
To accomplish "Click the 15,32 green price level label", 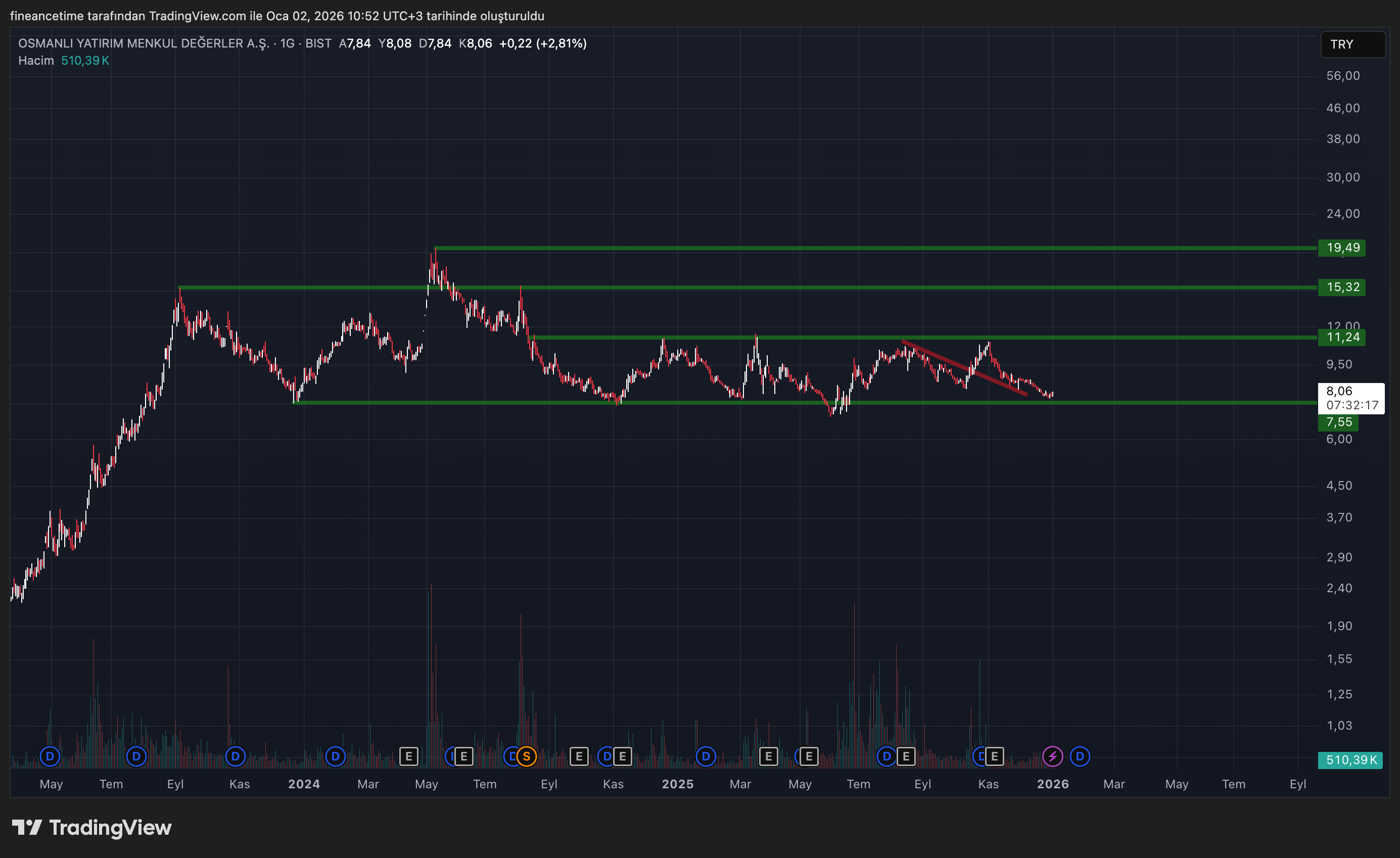I will click(x=1342, y=287).
